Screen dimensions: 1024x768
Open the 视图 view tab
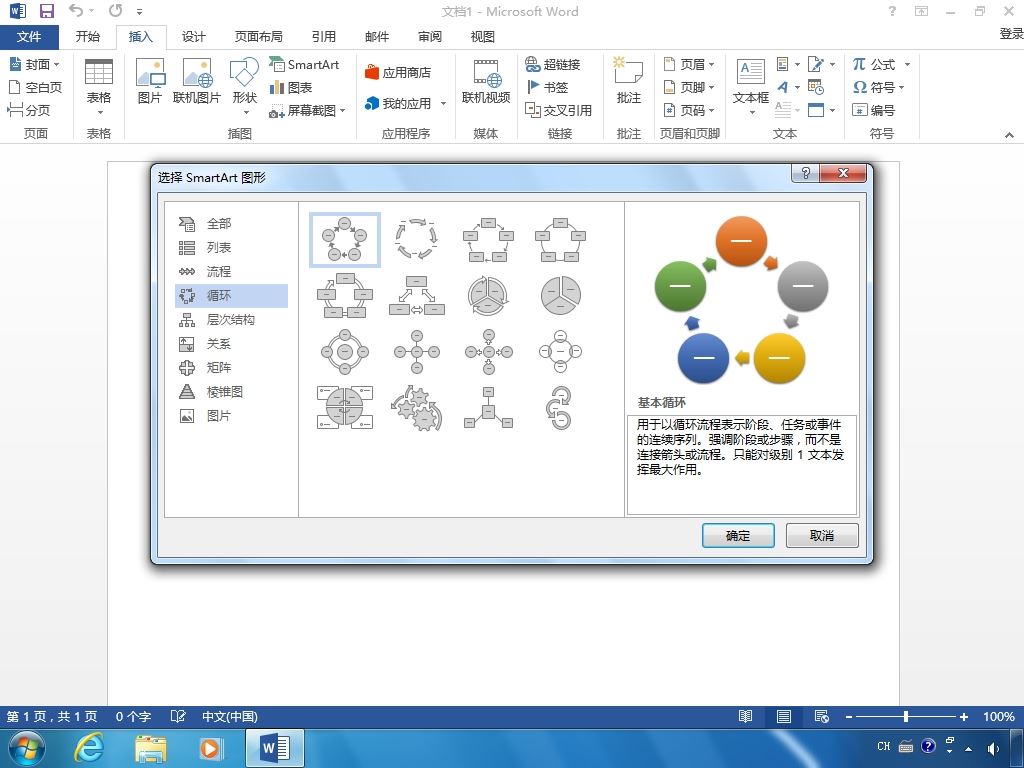482,37
